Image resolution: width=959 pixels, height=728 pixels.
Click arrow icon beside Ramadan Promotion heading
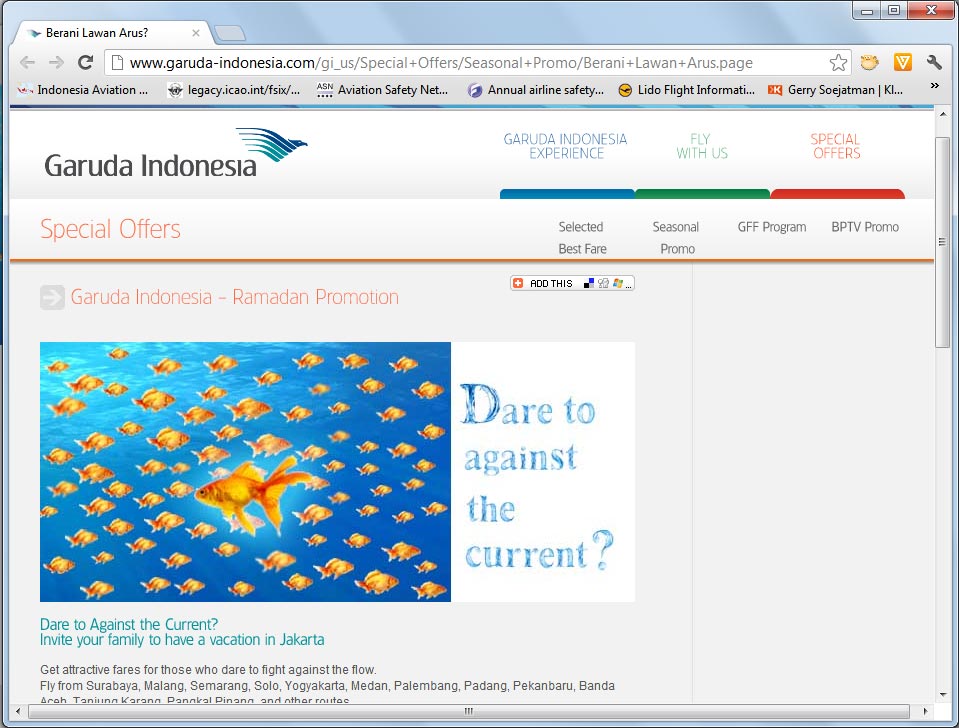[52, 297]
